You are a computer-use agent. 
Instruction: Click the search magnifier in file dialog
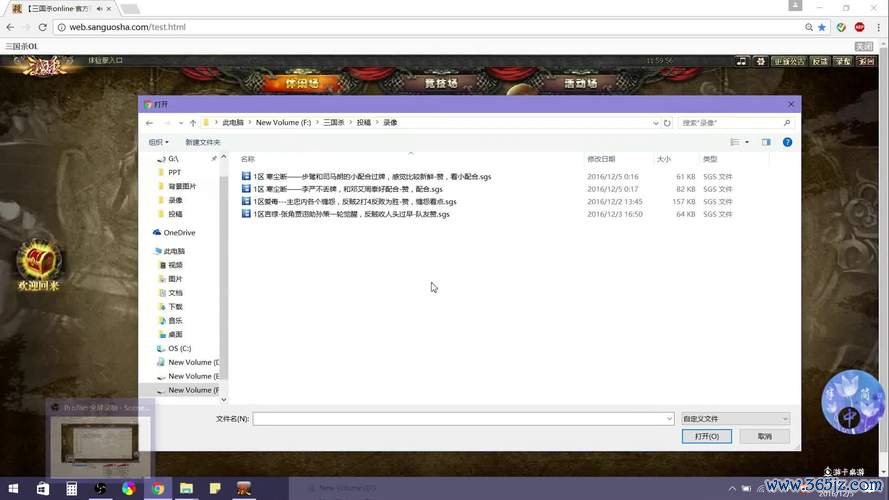click(x=787, y=123)
